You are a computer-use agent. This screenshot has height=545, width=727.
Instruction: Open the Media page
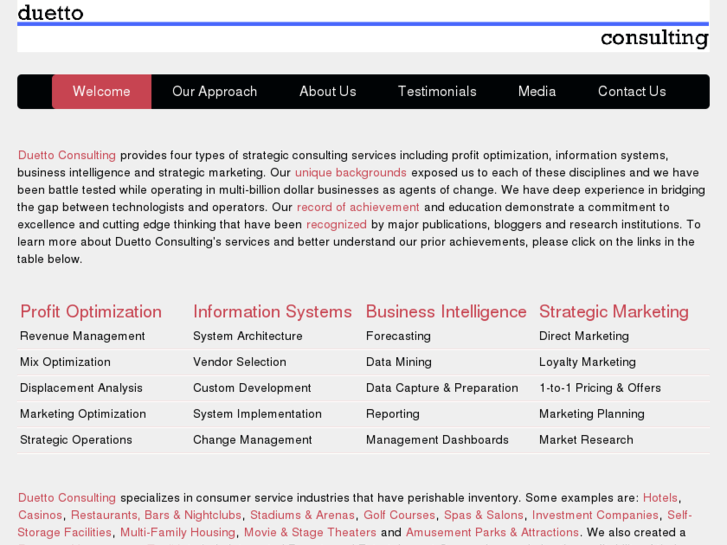pos(537,91)
